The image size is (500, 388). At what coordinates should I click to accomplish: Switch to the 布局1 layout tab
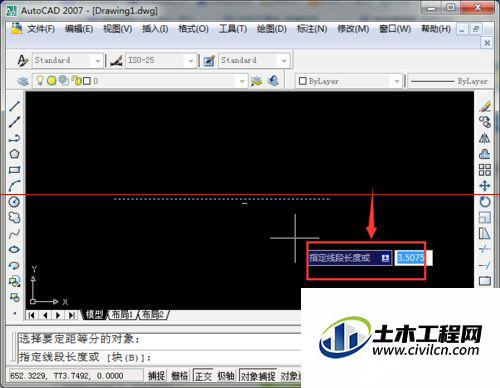coord(122,315)
